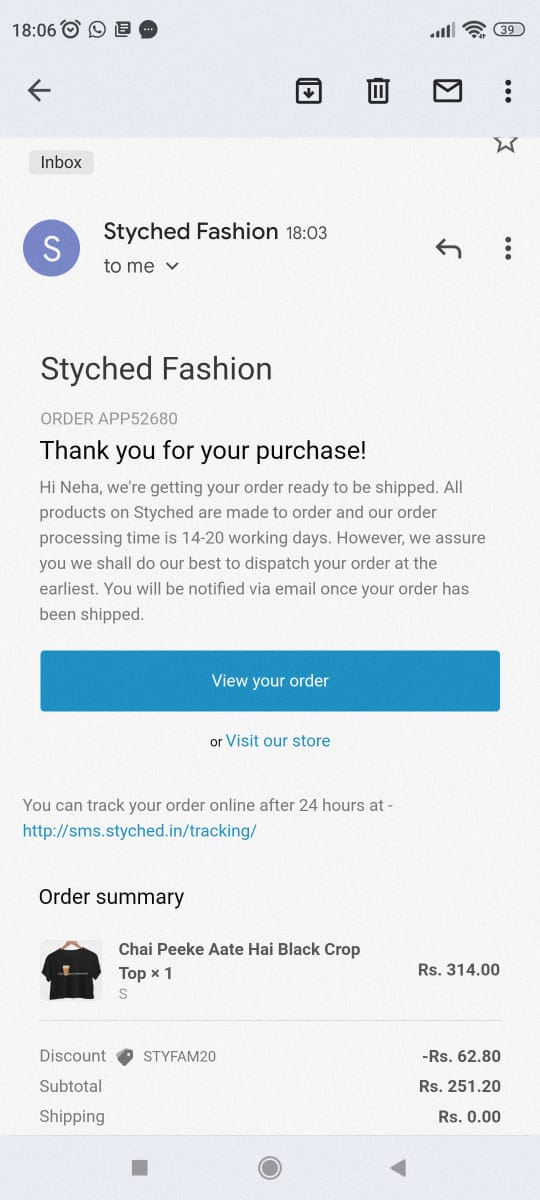
Task: Archive this email
Action: click(308, 91)
